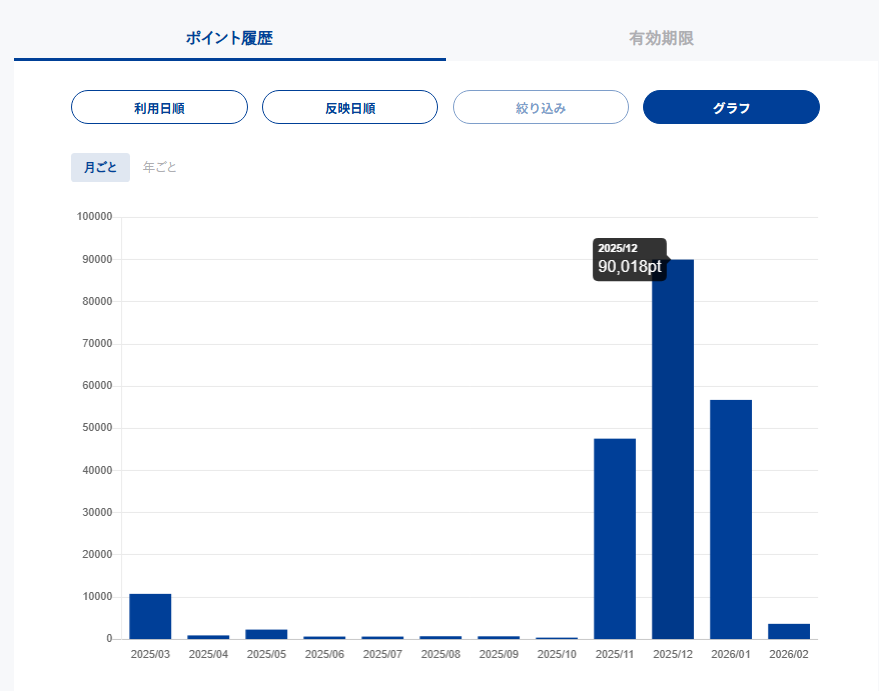Click the tall 2025/12 bar

(x=673, y=449)
